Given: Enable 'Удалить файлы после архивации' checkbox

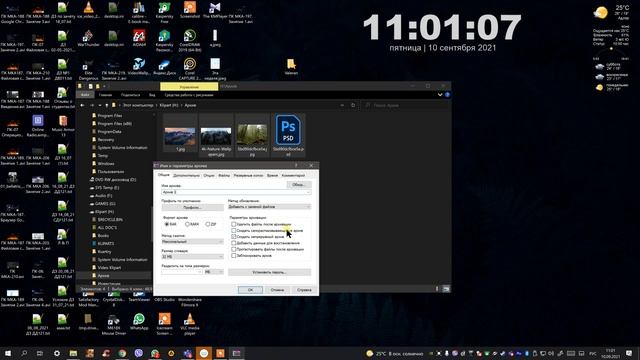Looking at the screenshot, I should 233,224.
